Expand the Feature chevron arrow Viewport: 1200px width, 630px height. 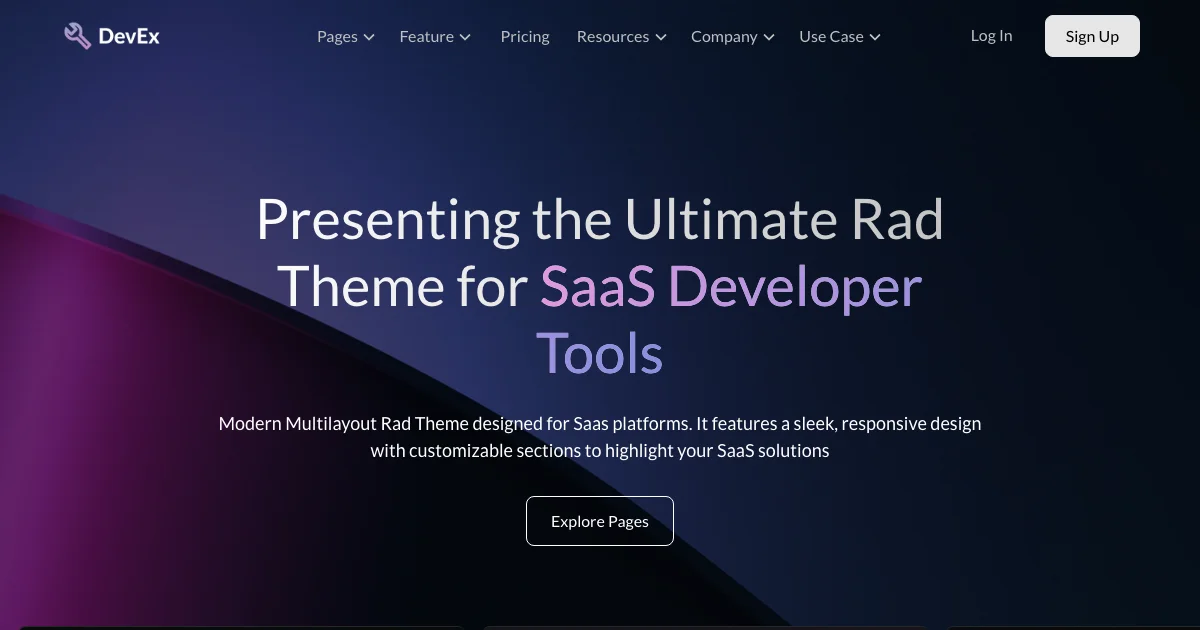(x=465, y=37)
